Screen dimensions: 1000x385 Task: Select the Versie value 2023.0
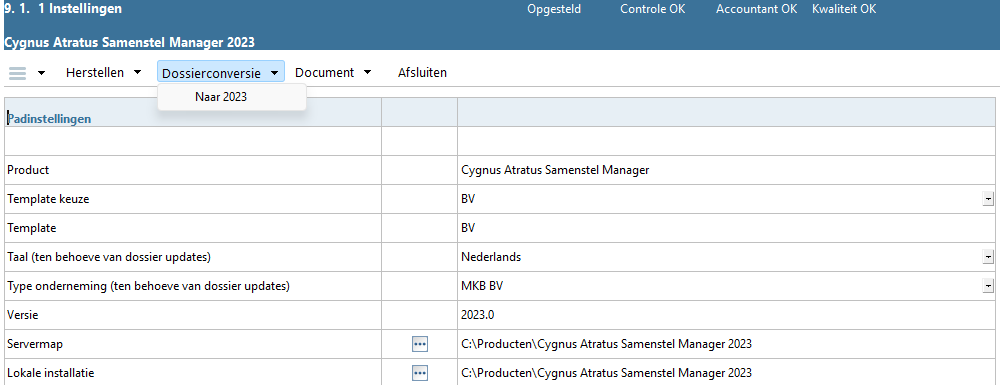click(478, 315)
